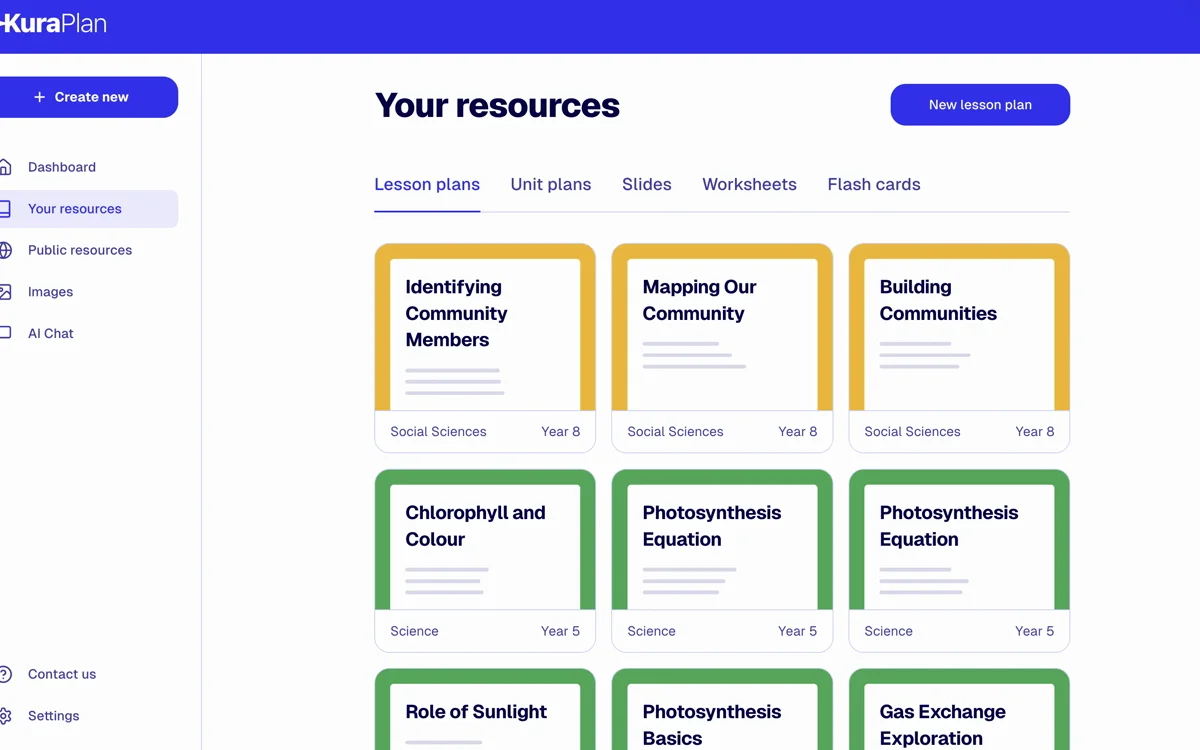This screenshot has width=1200, height=750.
Task: Open Chlorophyll and Colour lesson card
Action: point(485,561)
